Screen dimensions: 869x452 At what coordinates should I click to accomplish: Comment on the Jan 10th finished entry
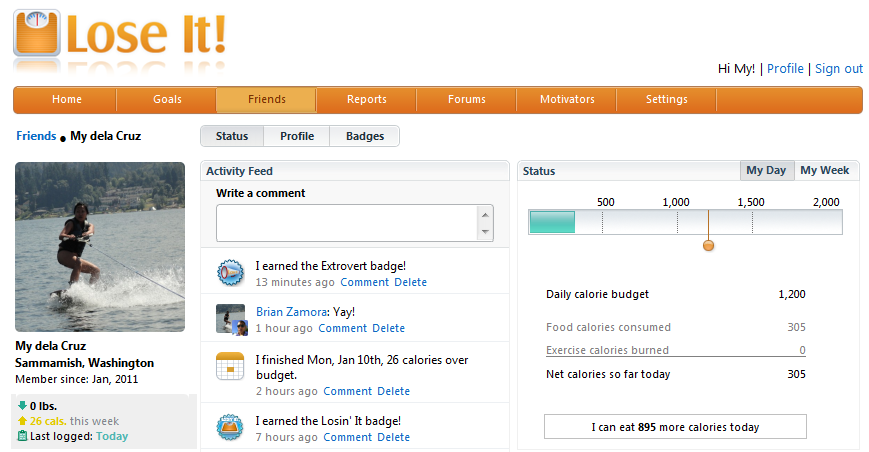(347, 391)
